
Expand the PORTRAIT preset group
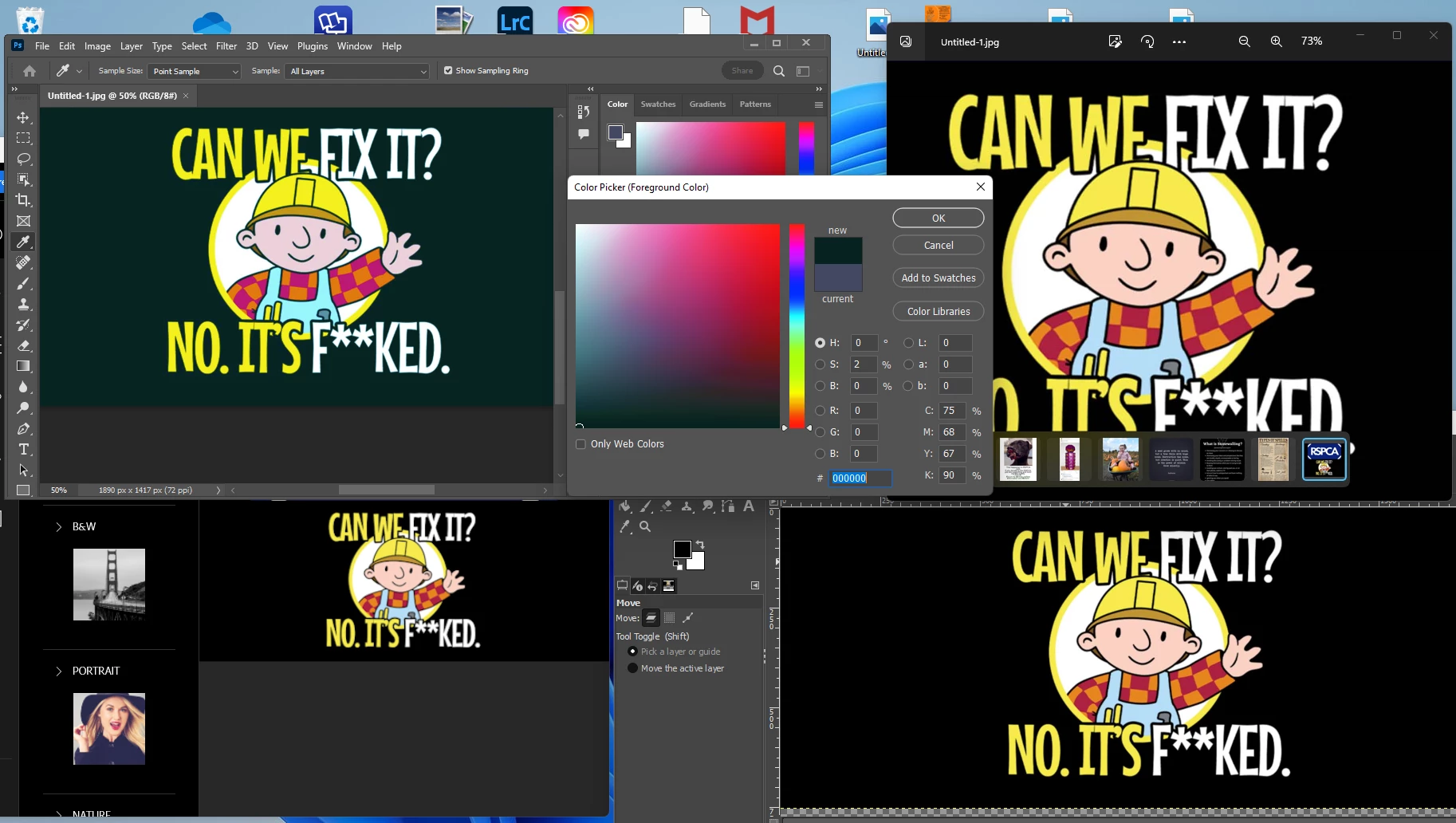58,671
